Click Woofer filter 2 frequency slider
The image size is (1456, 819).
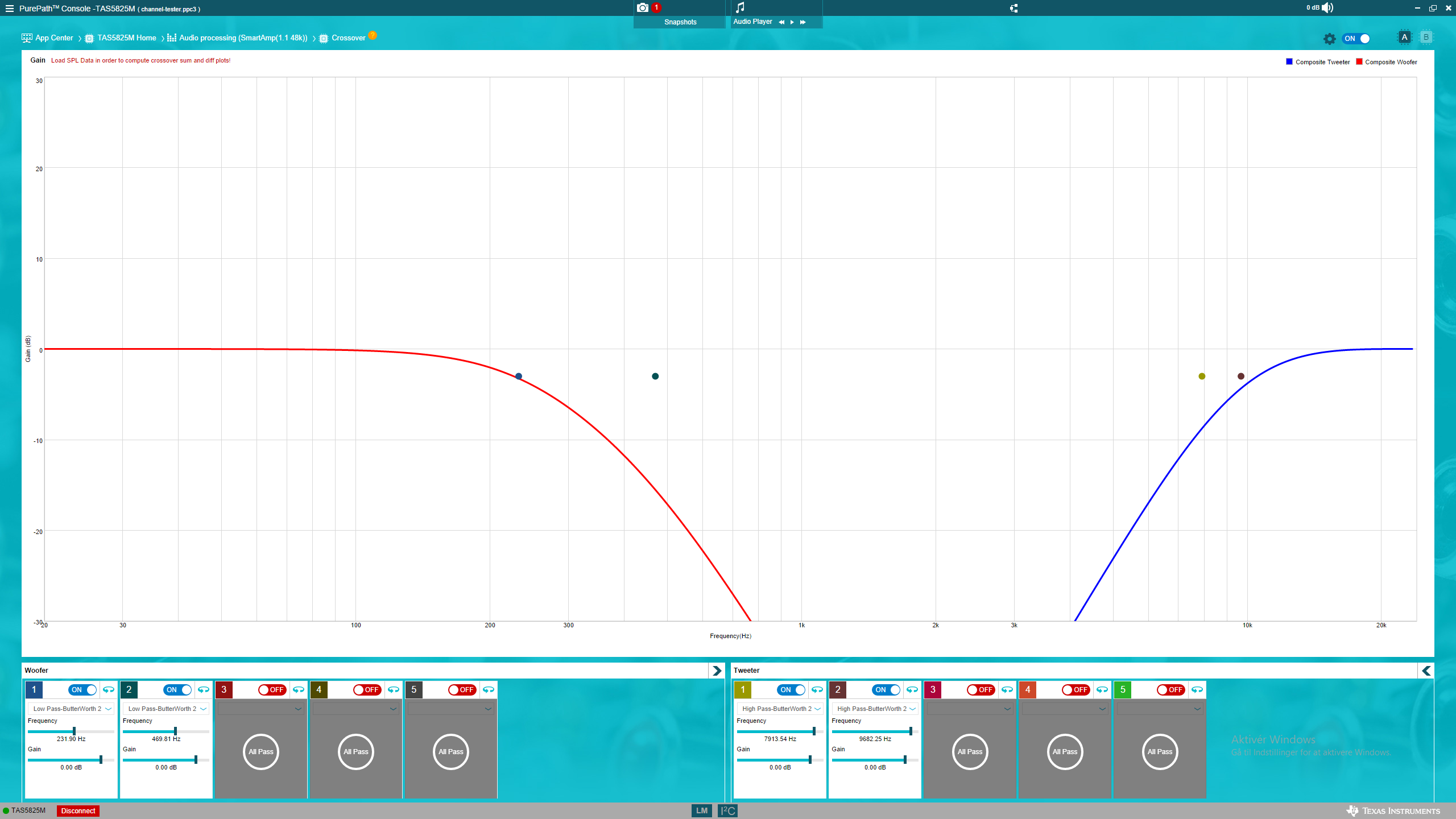click(175, 731)
